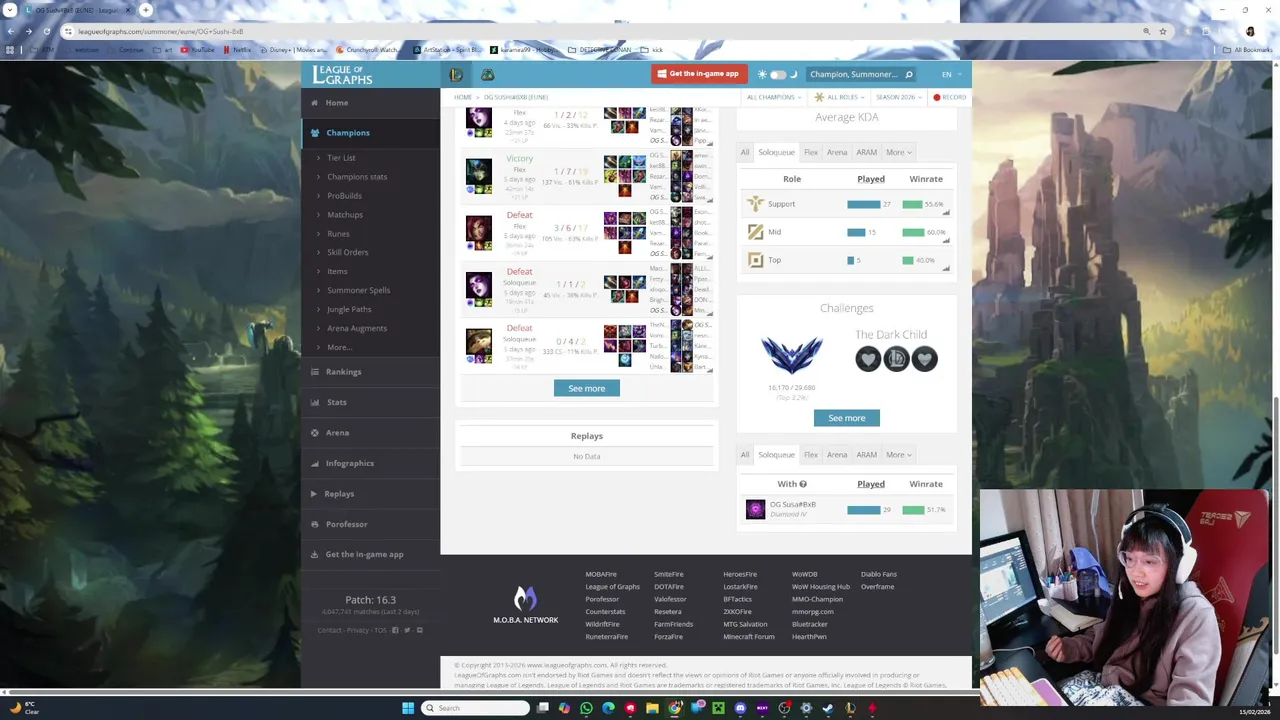Viewport: 1280px width, 720px height.
Task: Open Skill Orders in sidebar
Action: (x=347, y=253)
